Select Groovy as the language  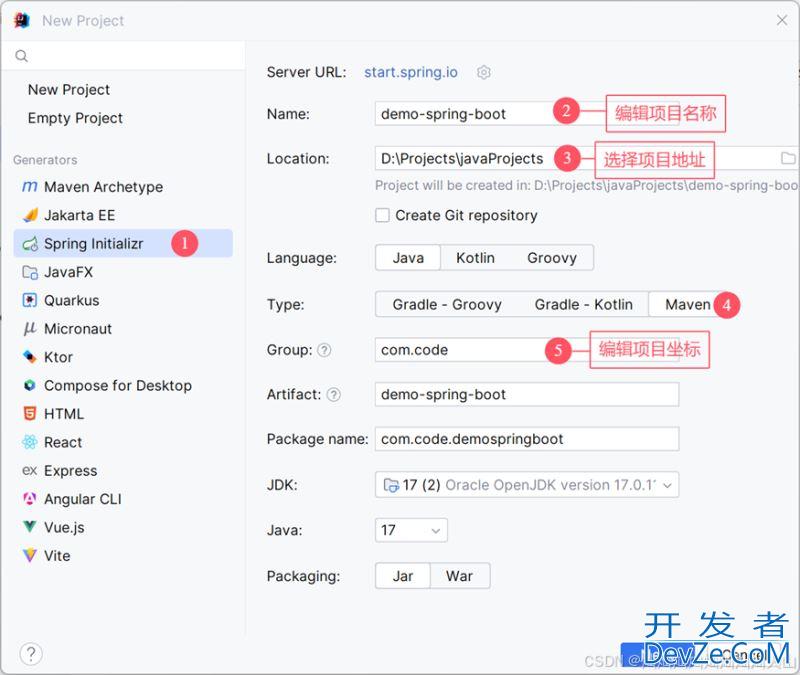click(552, 258)
